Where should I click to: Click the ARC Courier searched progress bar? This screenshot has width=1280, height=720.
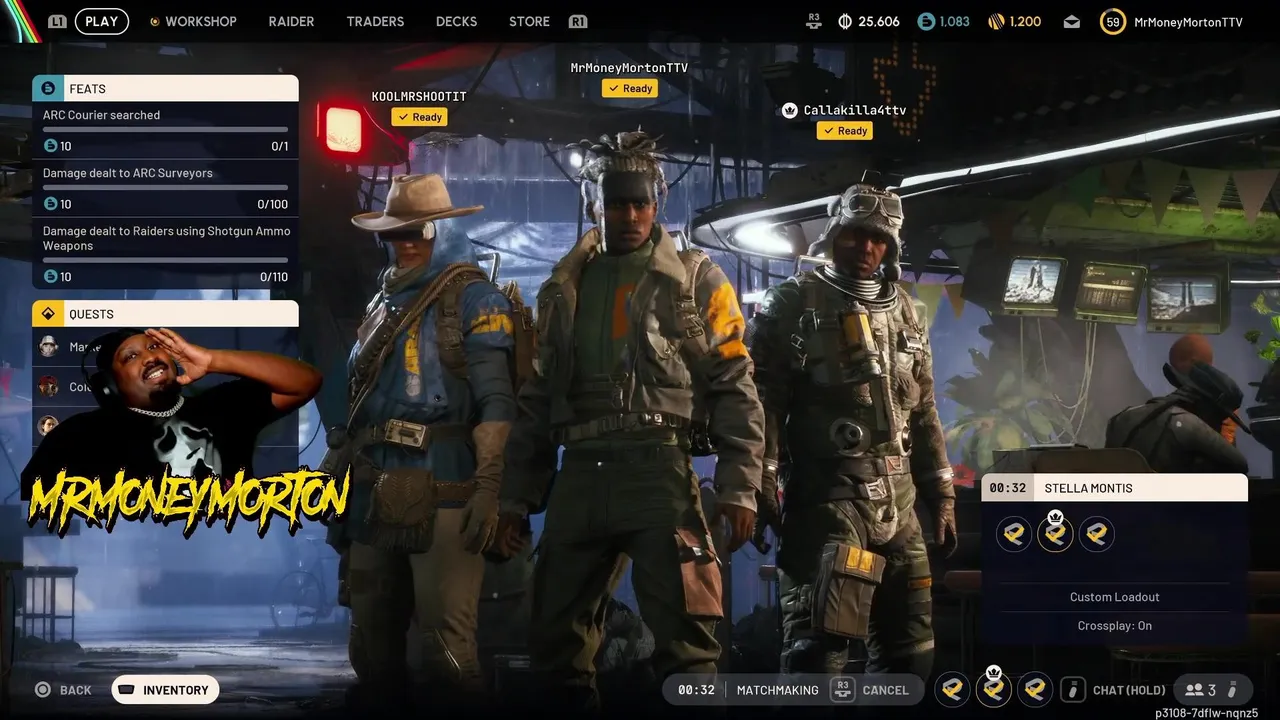(x=165, y=130)
